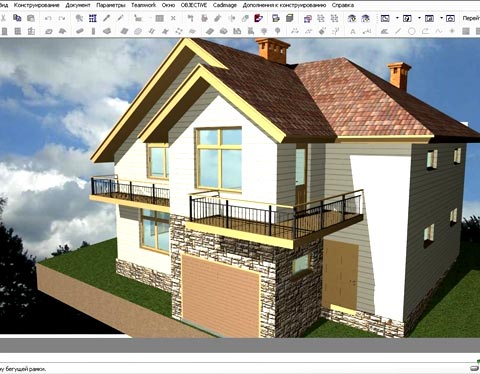Click the Перейти button
This screenshot has height=374, width=480.
coord(471,18)
